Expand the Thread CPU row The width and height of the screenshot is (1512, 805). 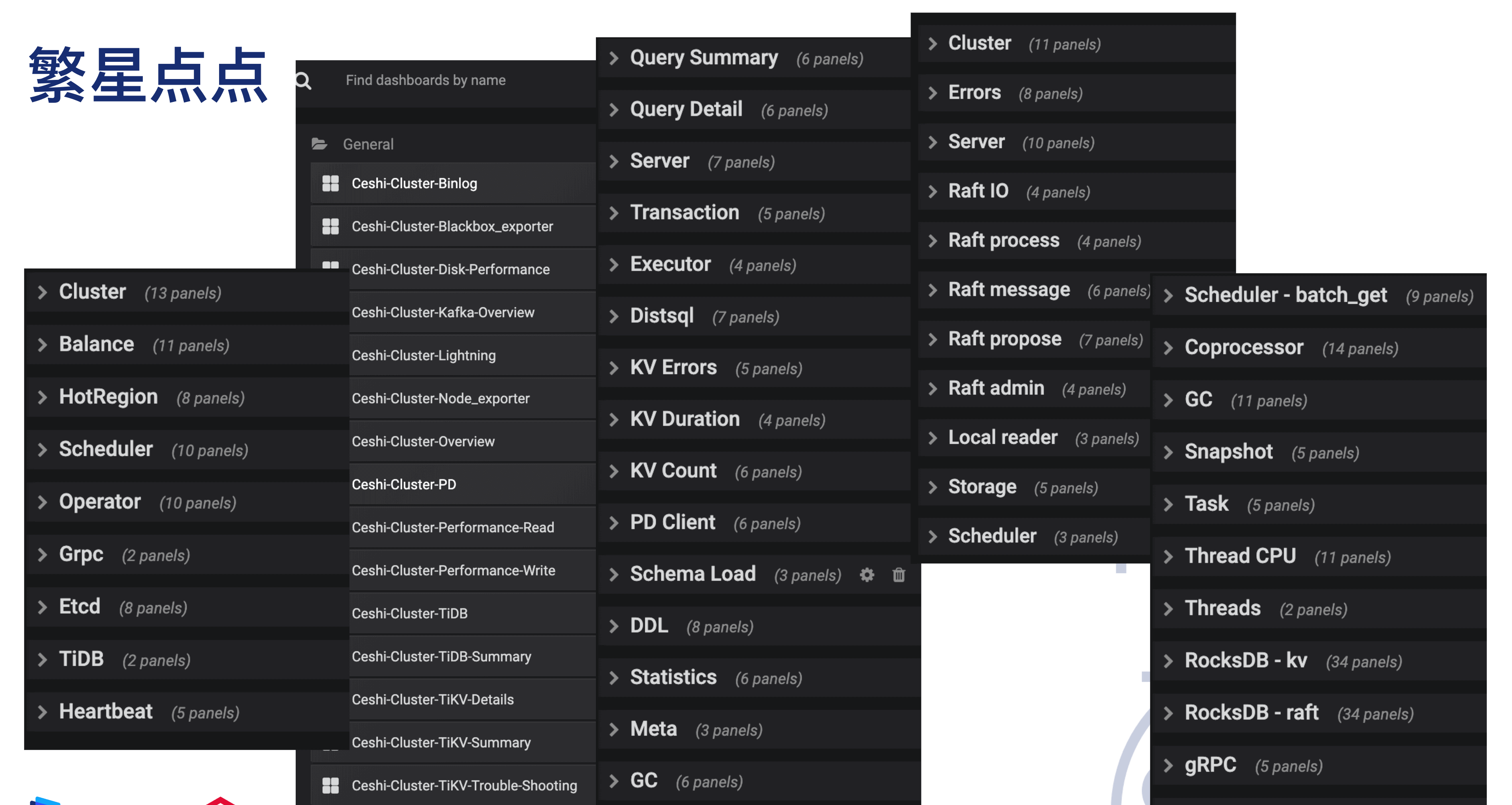[x=1319, y=557]
